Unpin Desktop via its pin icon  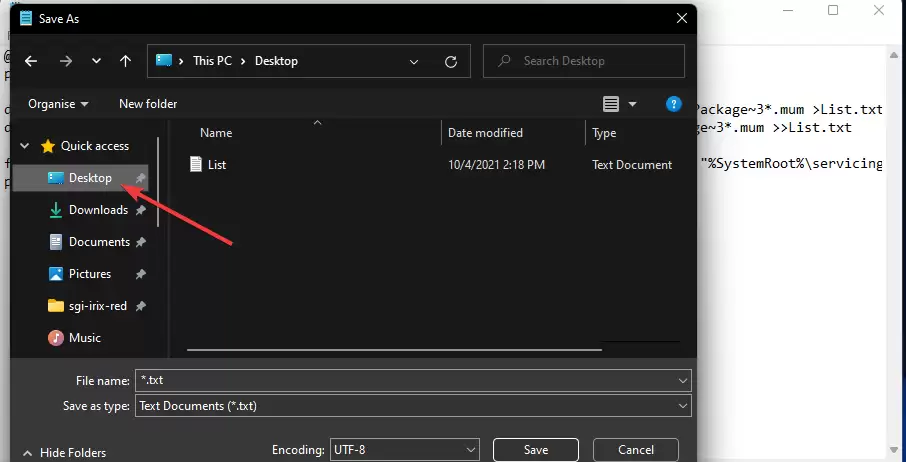point(140,178)
